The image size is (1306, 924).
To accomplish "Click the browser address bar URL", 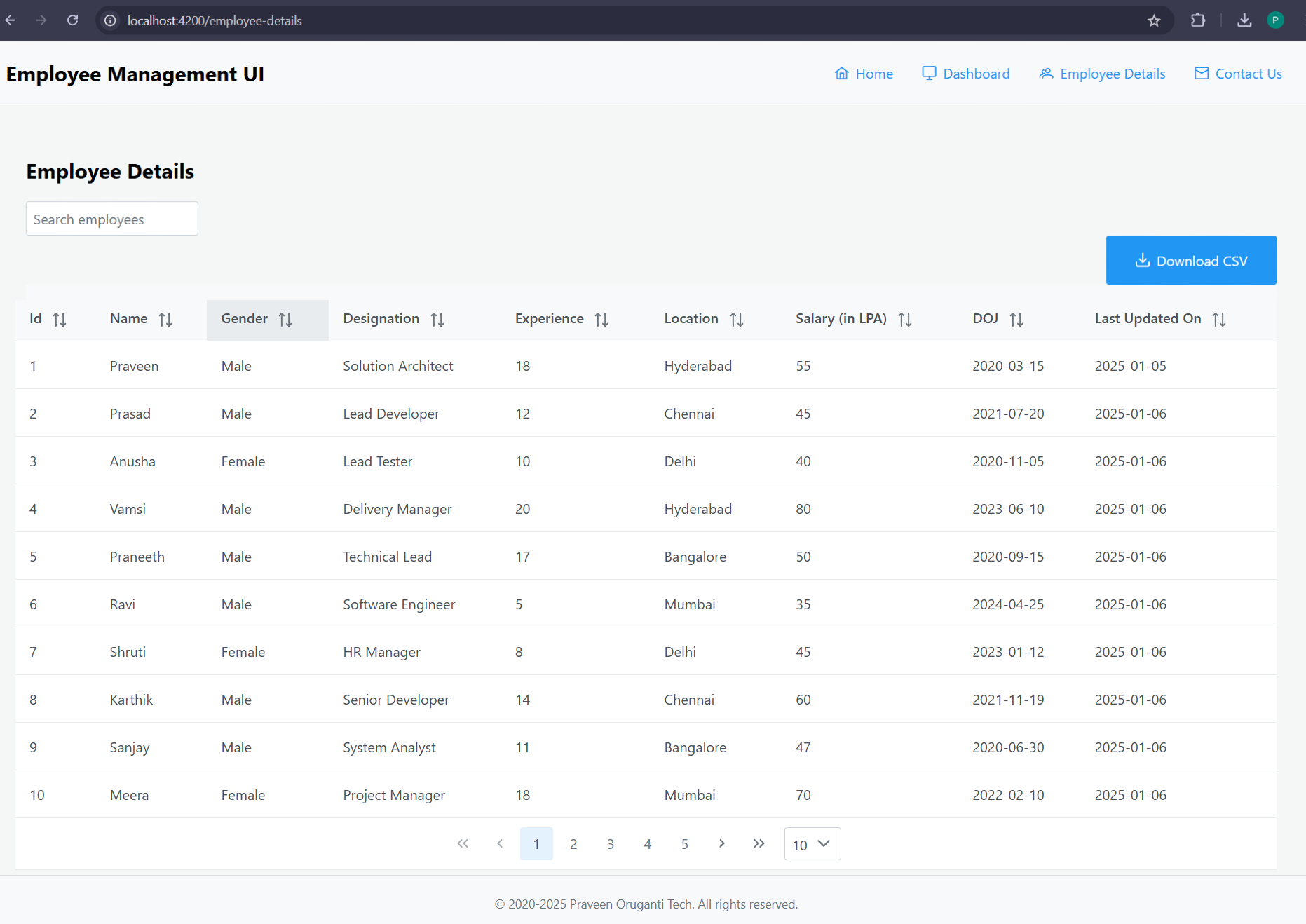I will click(x=215, y=21).
